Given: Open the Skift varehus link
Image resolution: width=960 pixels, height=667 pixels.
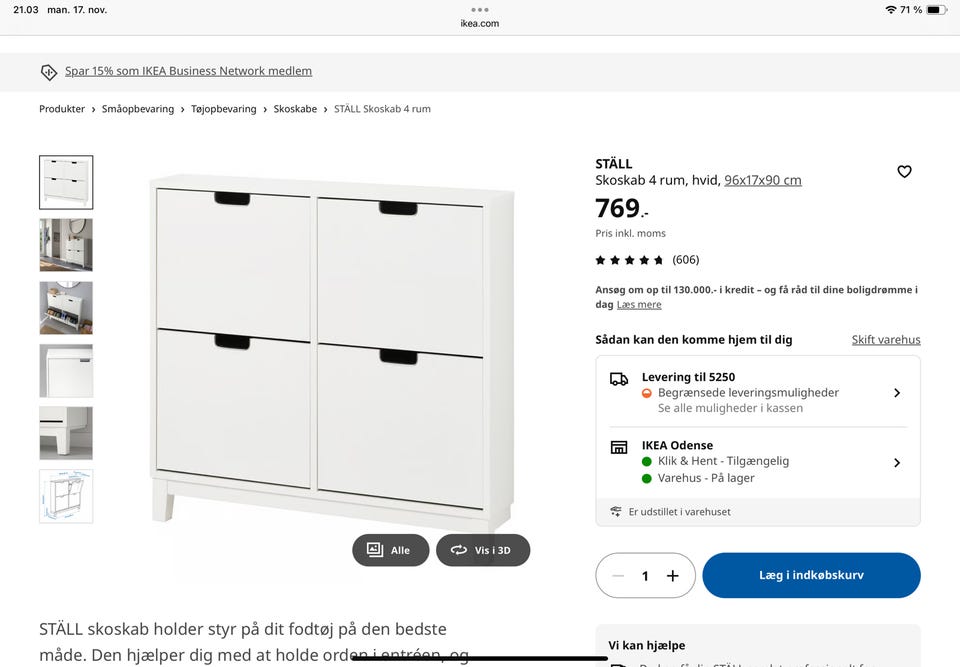Looking at the screenshot, I should pos(886,340).
